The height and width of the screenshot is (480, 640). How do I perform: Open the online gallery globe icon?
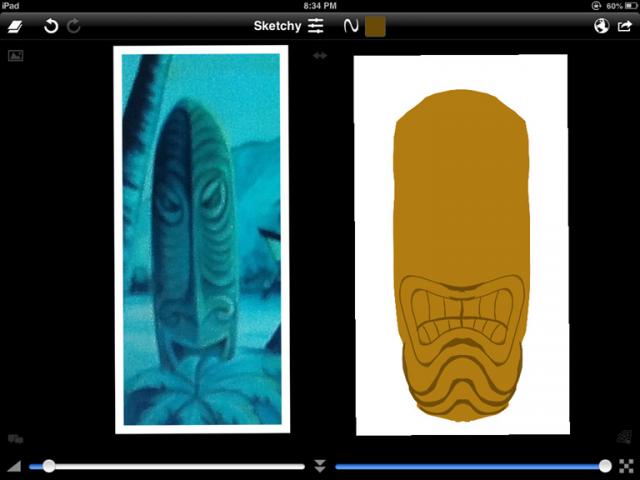(x=601, y=26)
